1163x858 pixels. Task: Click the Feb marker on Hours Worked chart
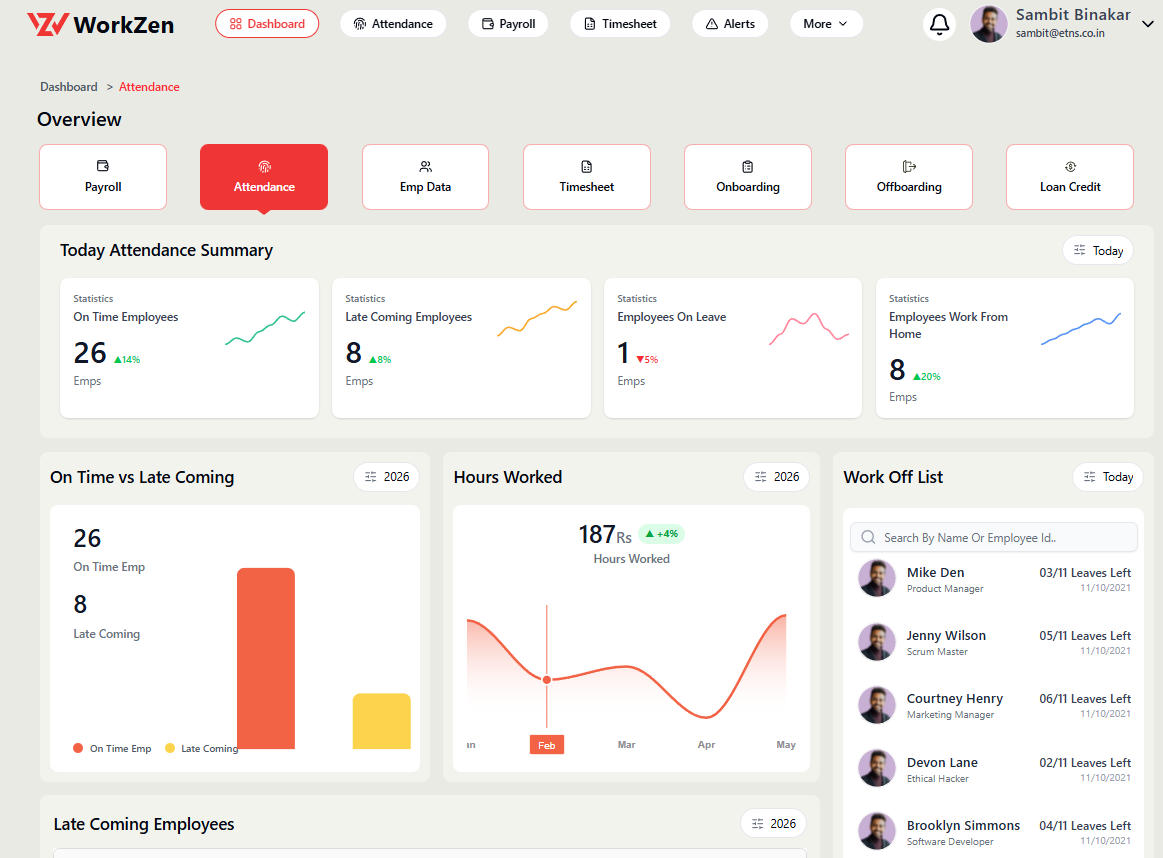tap(547, 745)
